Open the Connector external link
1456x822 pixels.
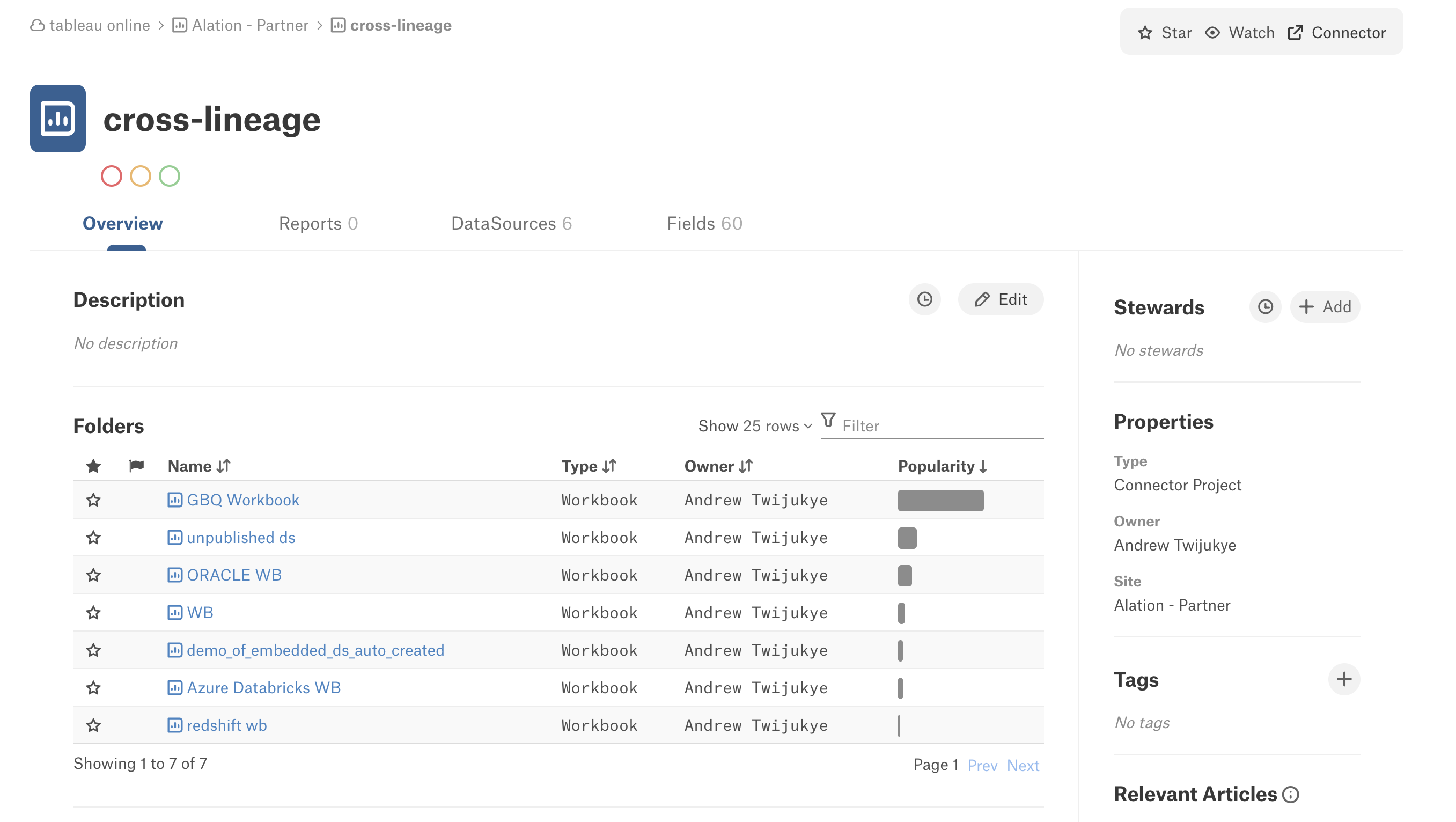(x=1336, y=32)
